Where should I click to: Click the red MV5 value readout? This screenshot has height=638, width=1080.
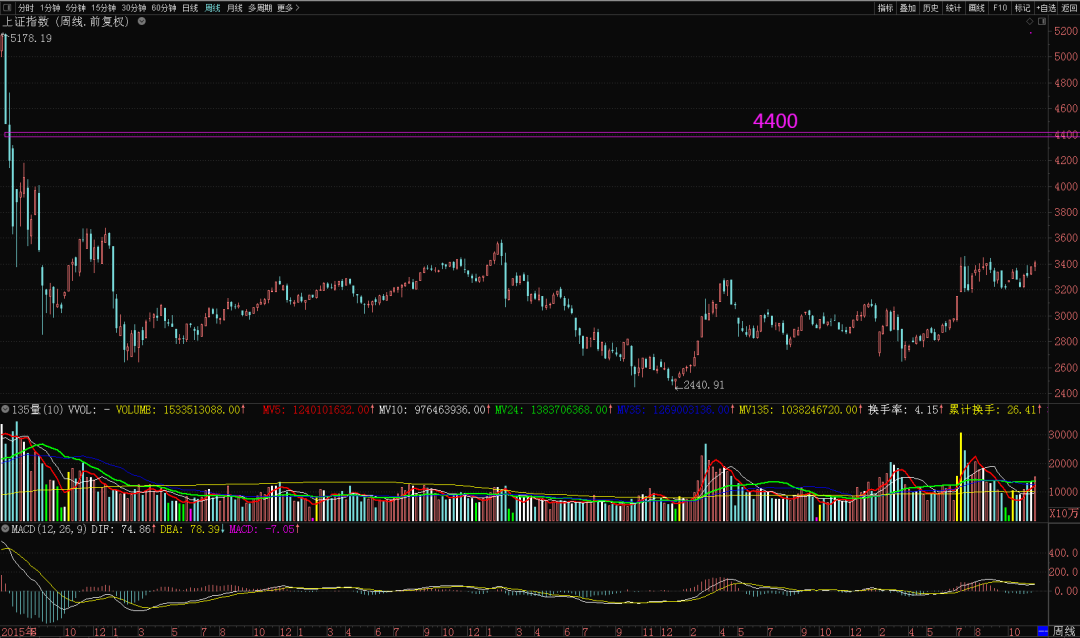coord(318,409)
